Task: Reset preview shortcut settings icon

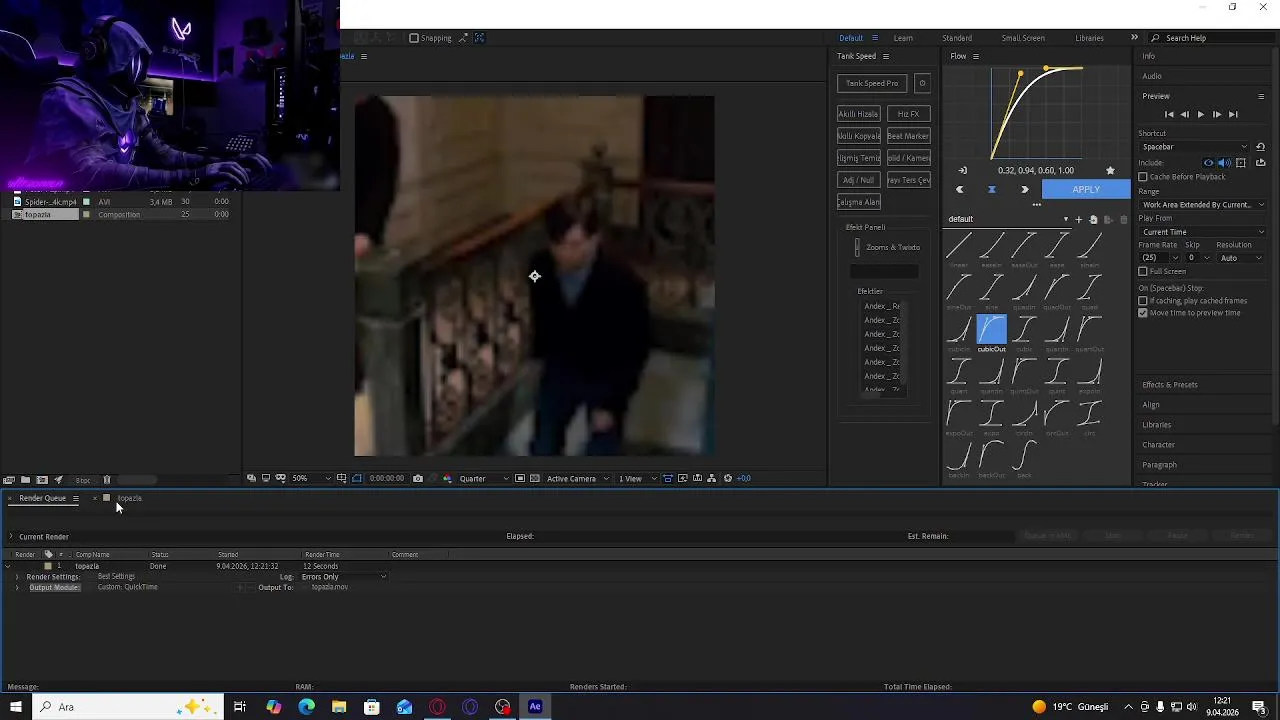Action: pyautogui.click(x=1260, y=147)
